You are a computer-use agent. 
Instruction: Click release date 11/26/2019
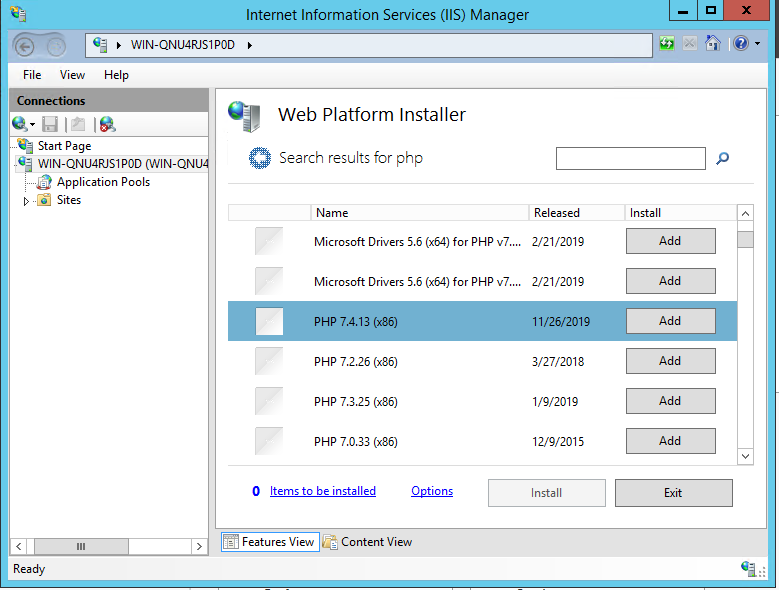[x=561, y=322]
